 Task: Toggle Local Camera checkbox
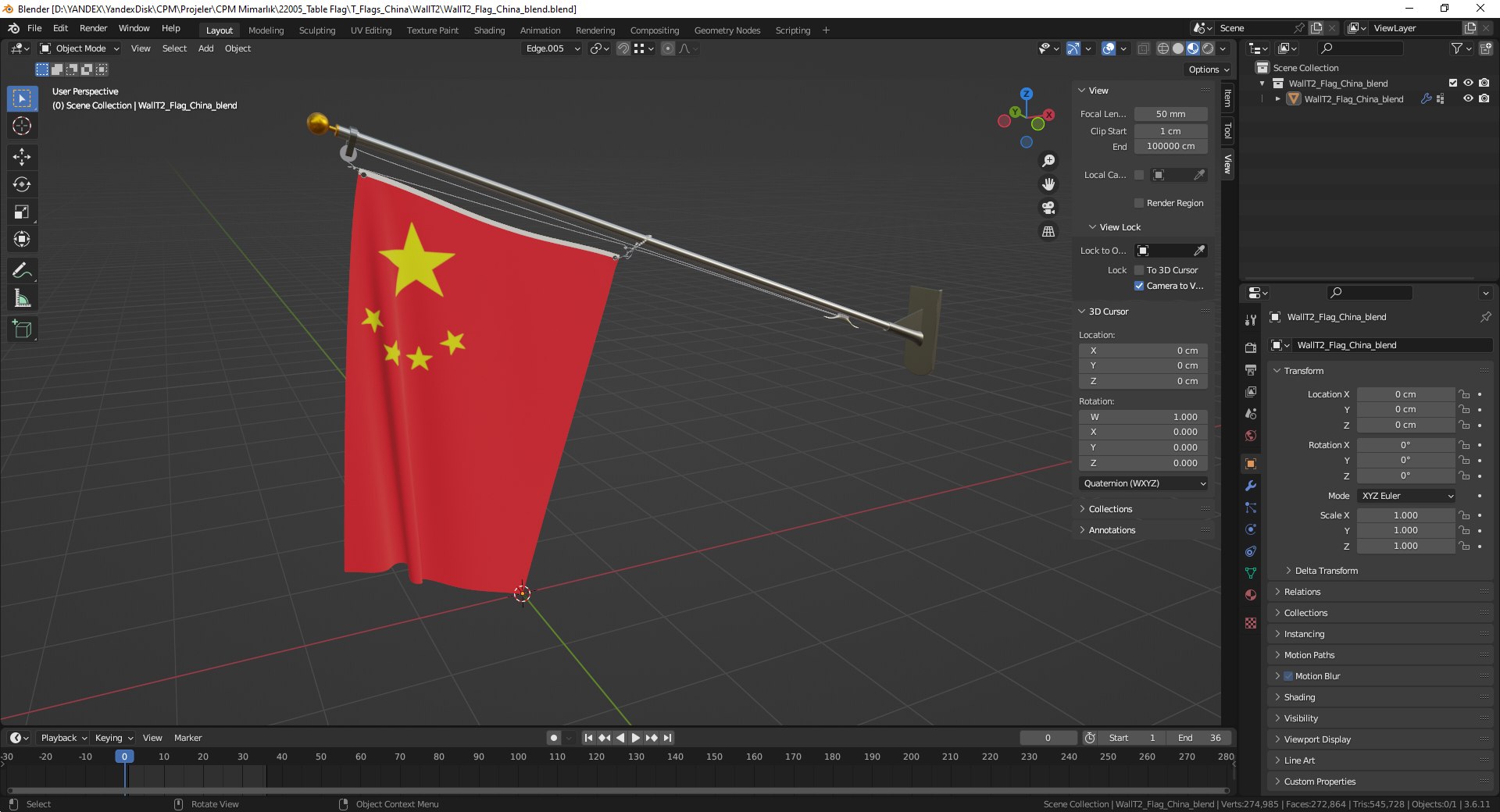1139,175
